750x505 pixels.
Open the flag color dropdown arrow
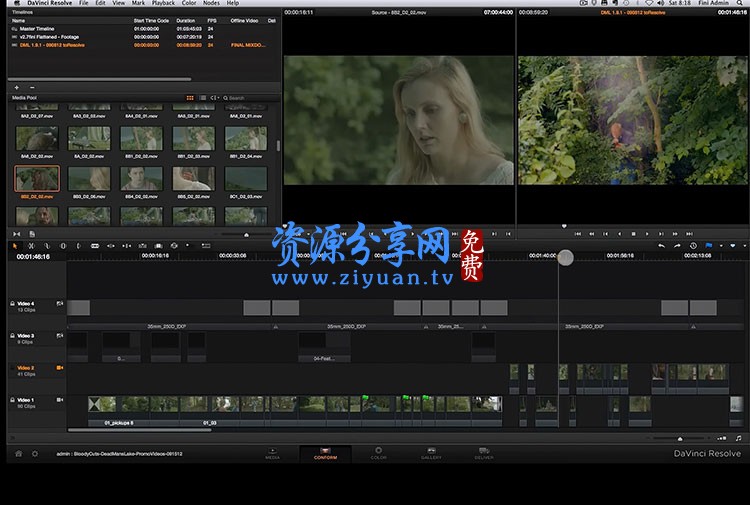coord(721,246)
